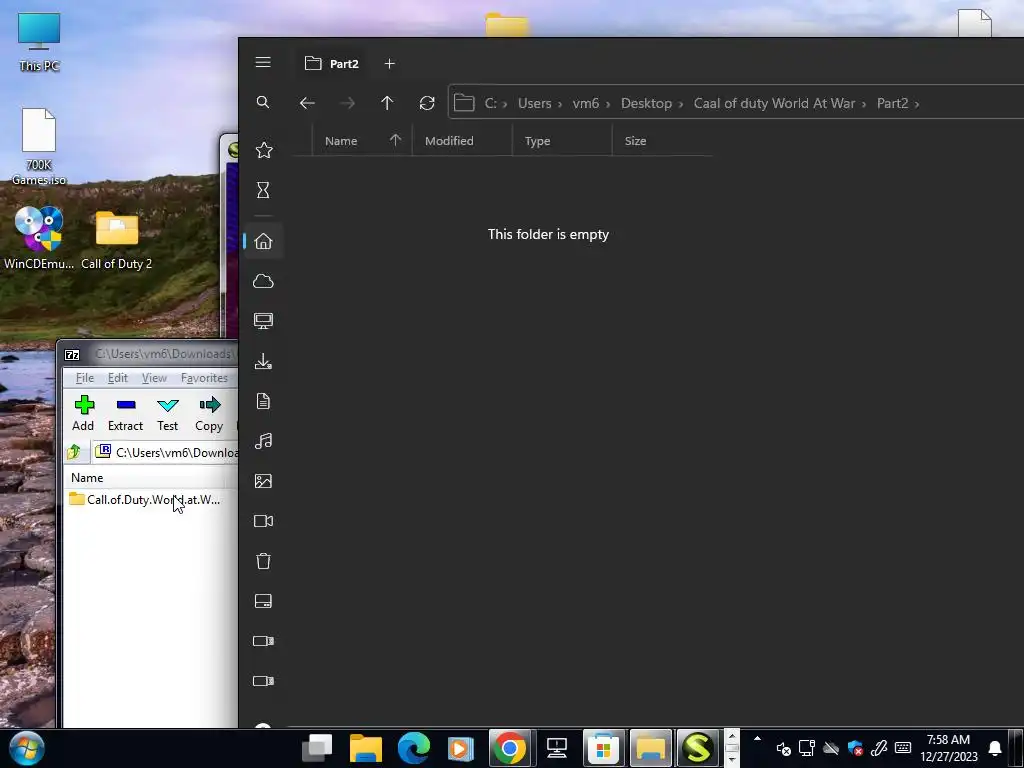The height and width of the screenshot is (768, 1024).
Task: Open the Recycle Bin sidebar icon
Action: point(263,561)
